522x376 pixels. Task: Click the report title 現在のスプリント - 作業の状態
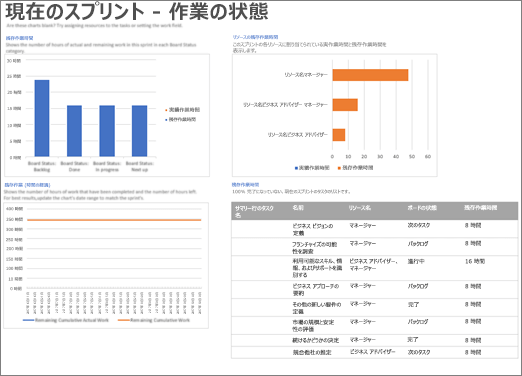137,11
